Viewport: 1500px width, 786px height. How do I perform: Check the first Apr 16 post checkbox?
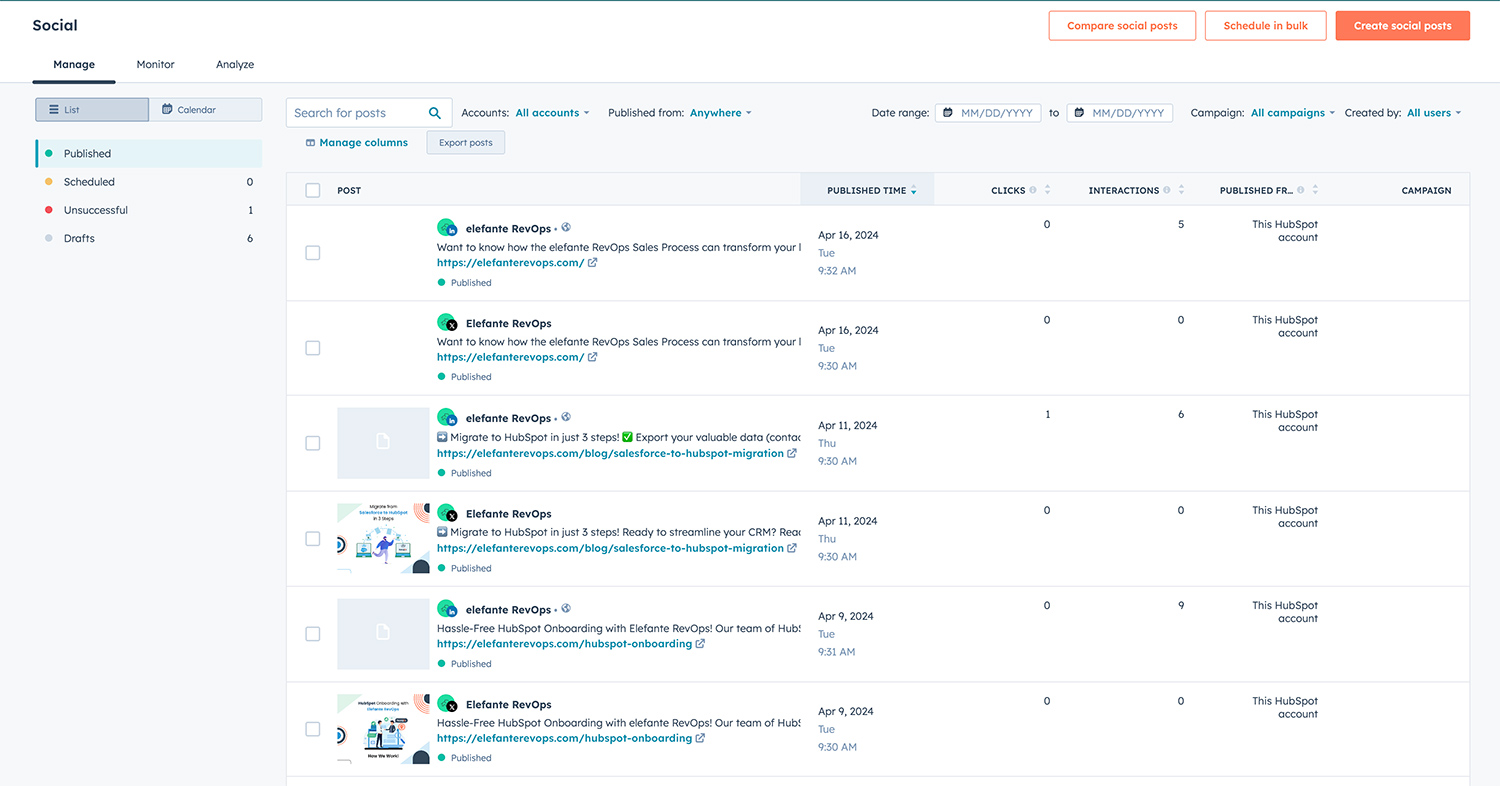pyautogui.click(x=313, y=253)
